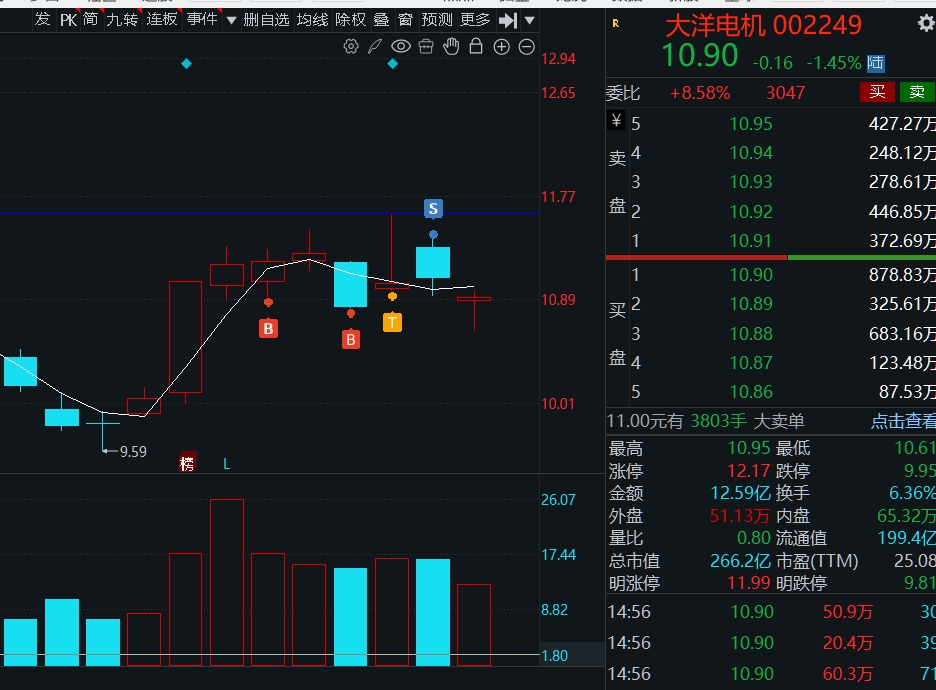The height and width of the screenshot is (690, 936).
Task: Click the R margin-trading badge
Action: click(615, 24)
